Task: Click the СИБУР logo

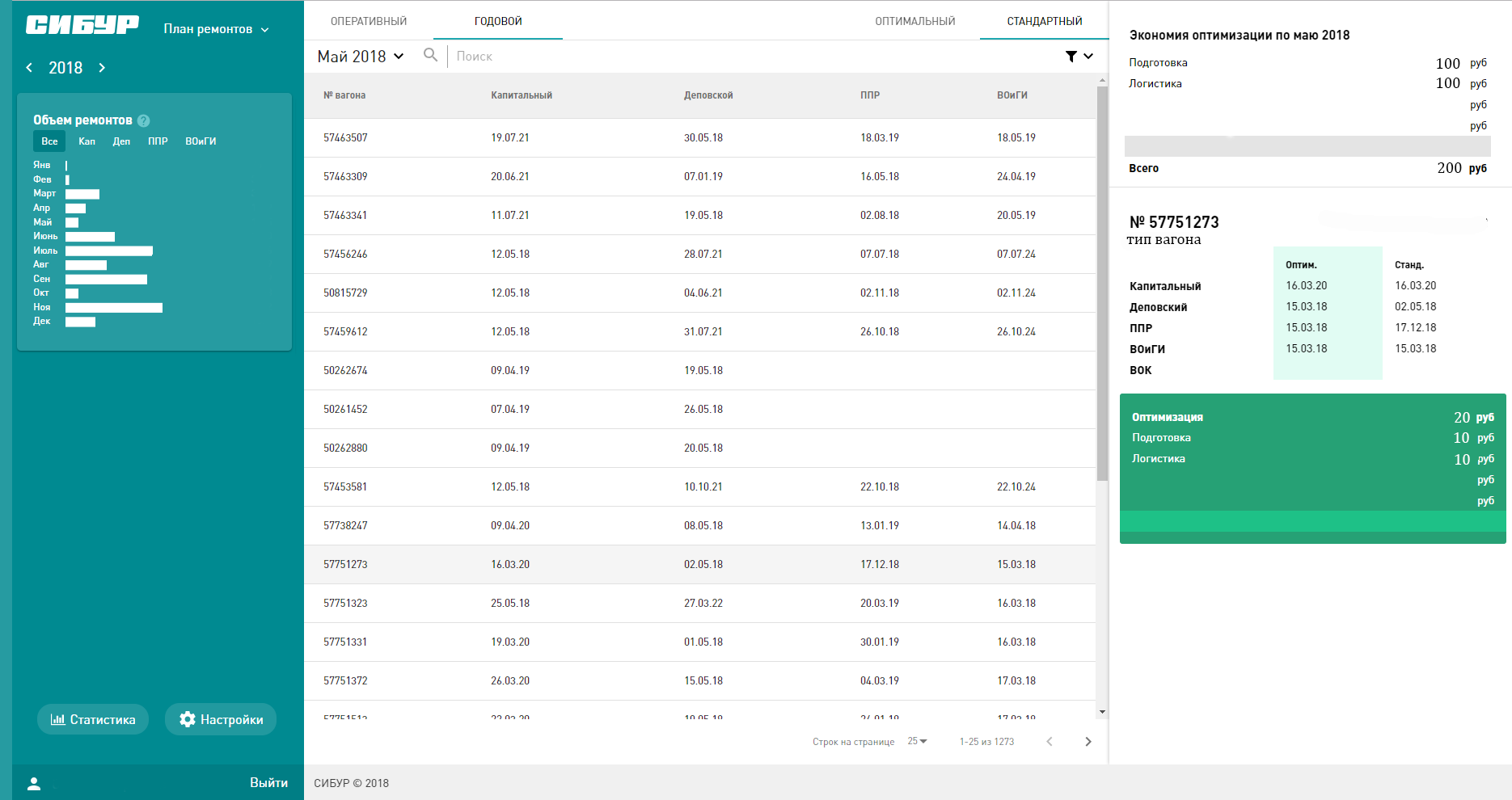Action: tap(82, 25)
